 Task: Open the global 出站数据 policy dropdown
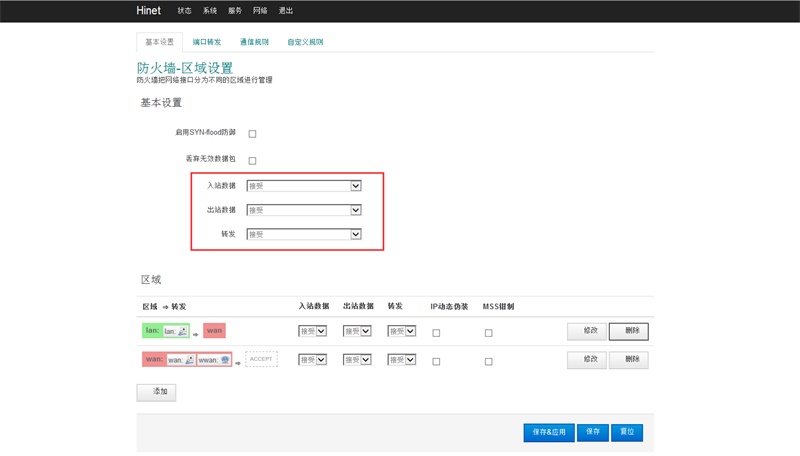(303, 210)
